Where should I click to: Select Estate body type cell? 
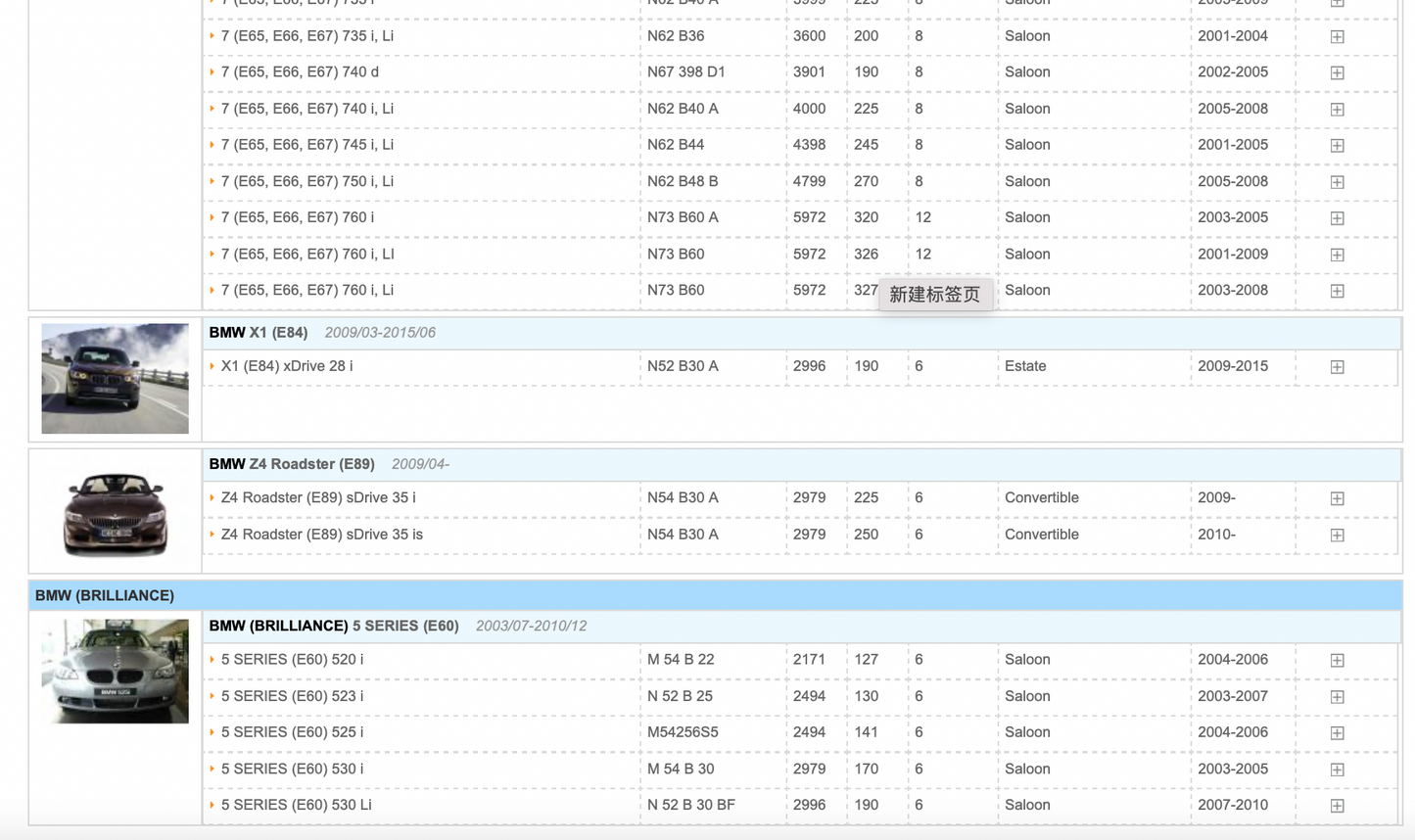(1025, 366)
